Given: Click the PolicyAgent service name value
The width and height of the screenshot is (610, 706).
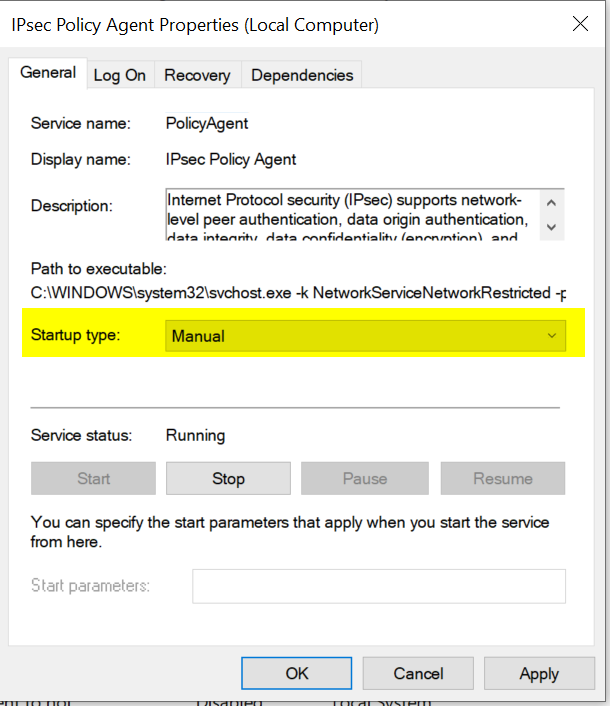Looking at the screenshot, I should tap(206, 124).
